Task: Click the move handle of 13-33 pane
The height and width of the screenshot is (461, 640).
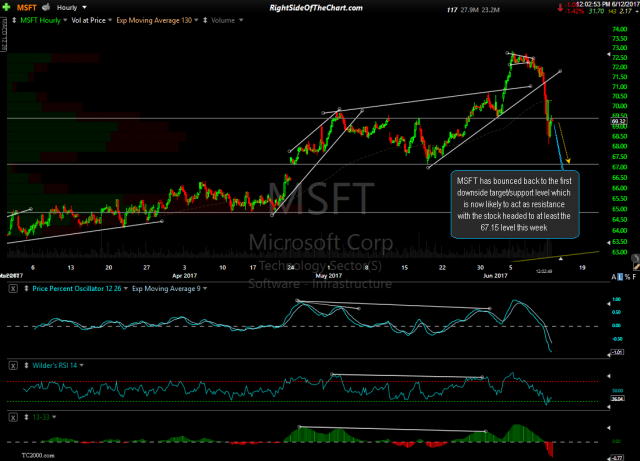Action: [26, 417]
